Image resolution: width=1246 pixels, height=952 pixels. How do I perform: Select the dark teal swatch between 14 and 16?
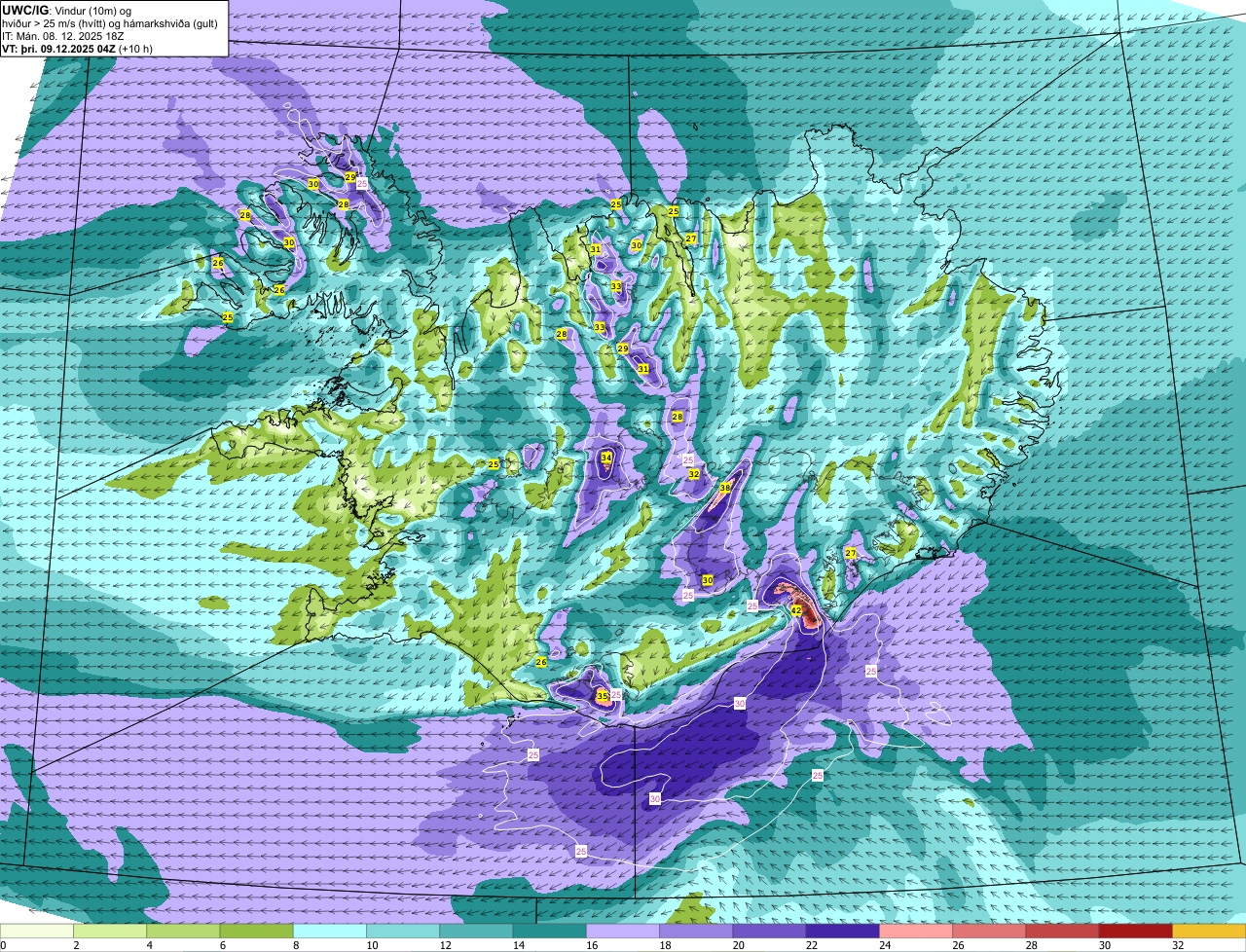(x=549, y=931)
